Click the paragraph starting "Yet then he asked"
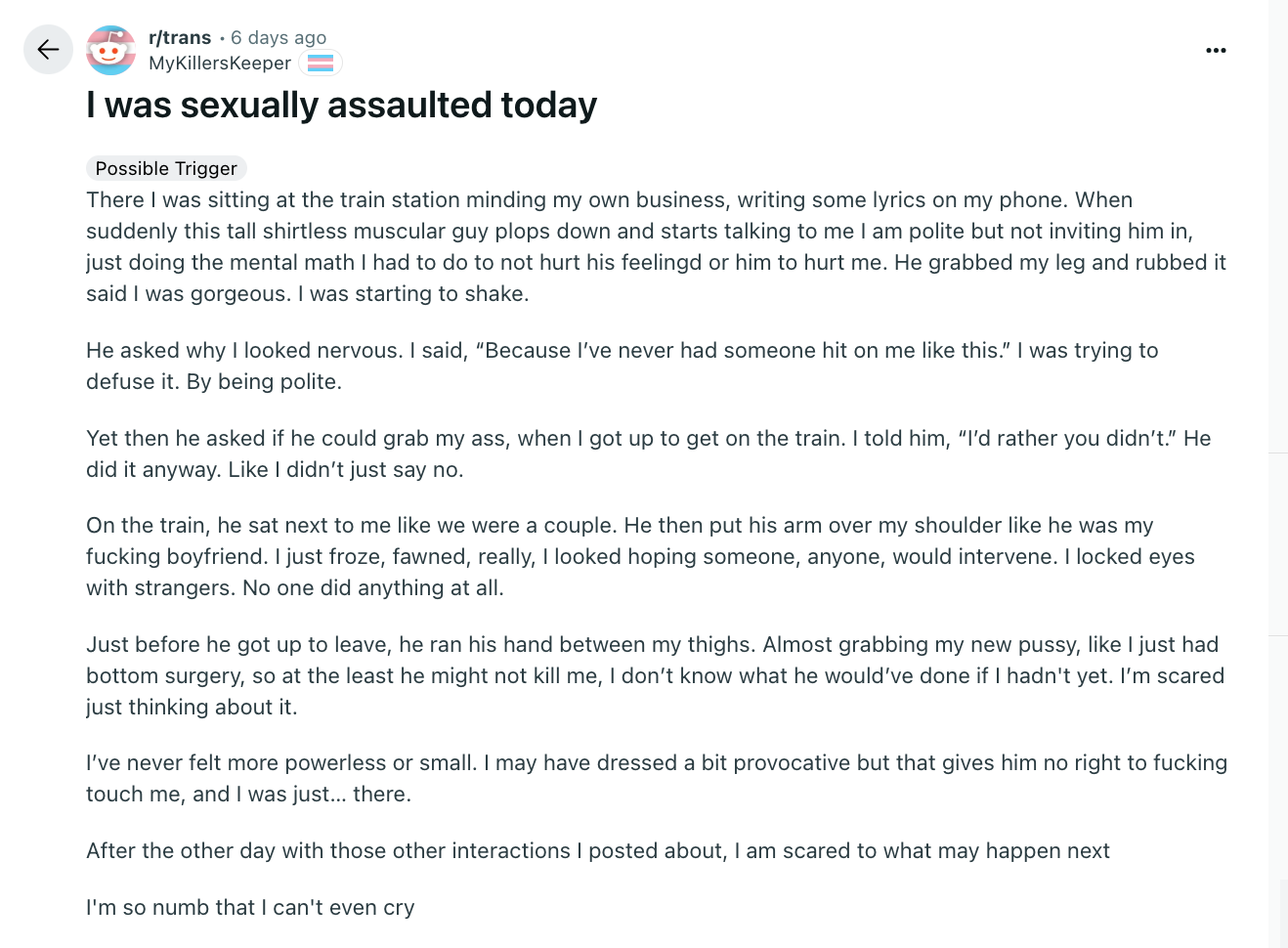The image size is (1288, 948). coord(649,453)
